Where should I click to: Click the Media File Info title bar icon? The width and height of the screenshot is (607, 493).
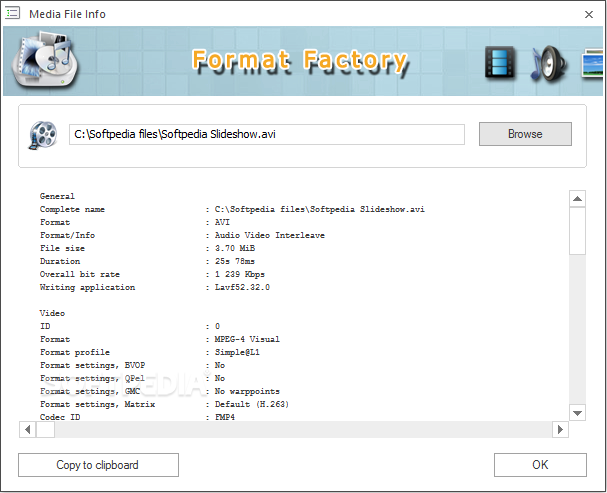[12, 13]
